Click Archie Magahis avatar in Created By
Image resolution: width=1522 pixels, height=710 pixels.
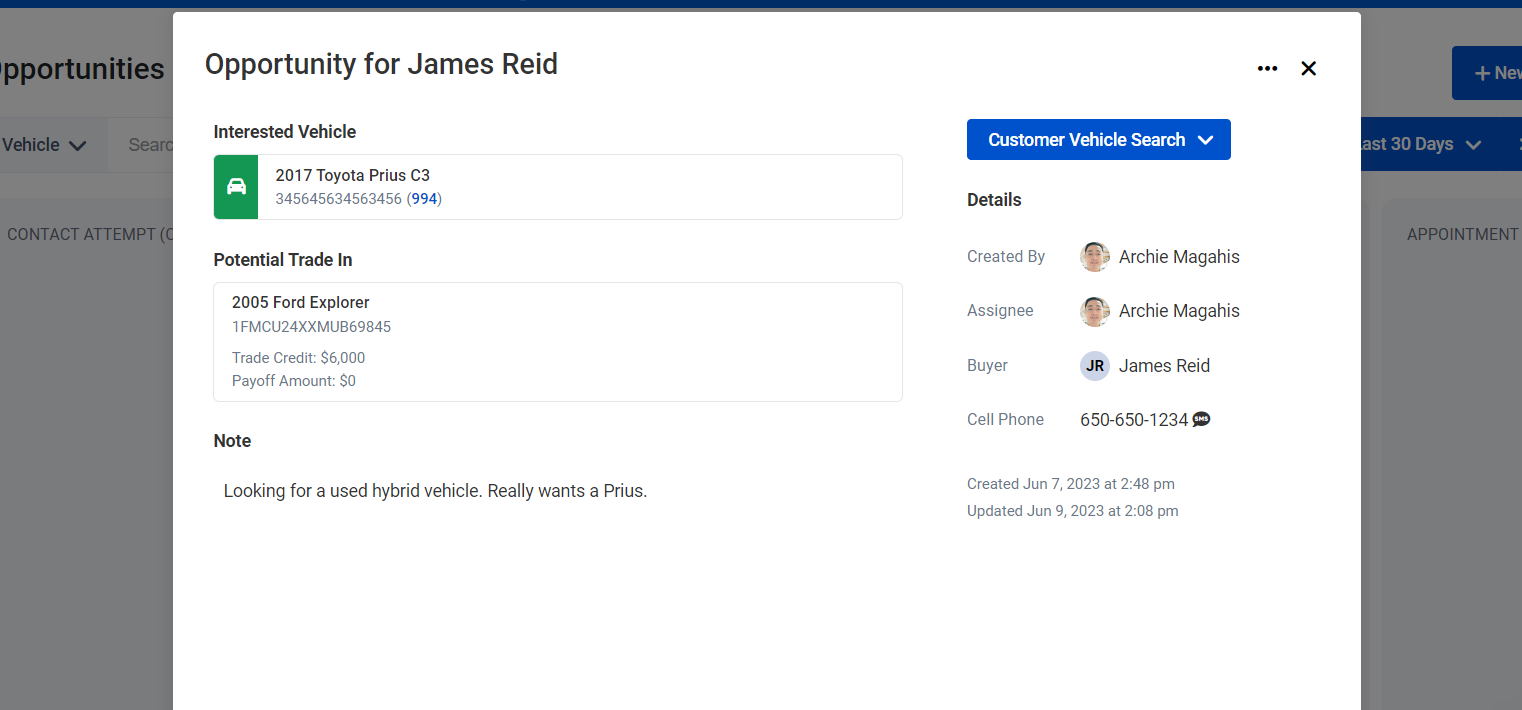(x=1095, y=257)
